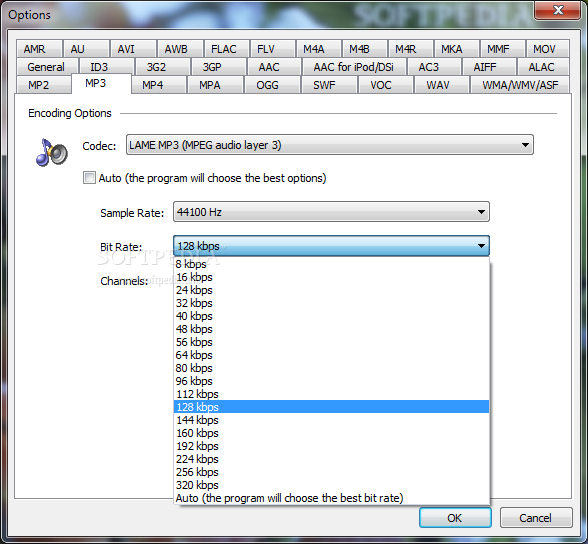Select the AAC for iPod/DSi tab

pyautogui.click(x=354, y=67)
